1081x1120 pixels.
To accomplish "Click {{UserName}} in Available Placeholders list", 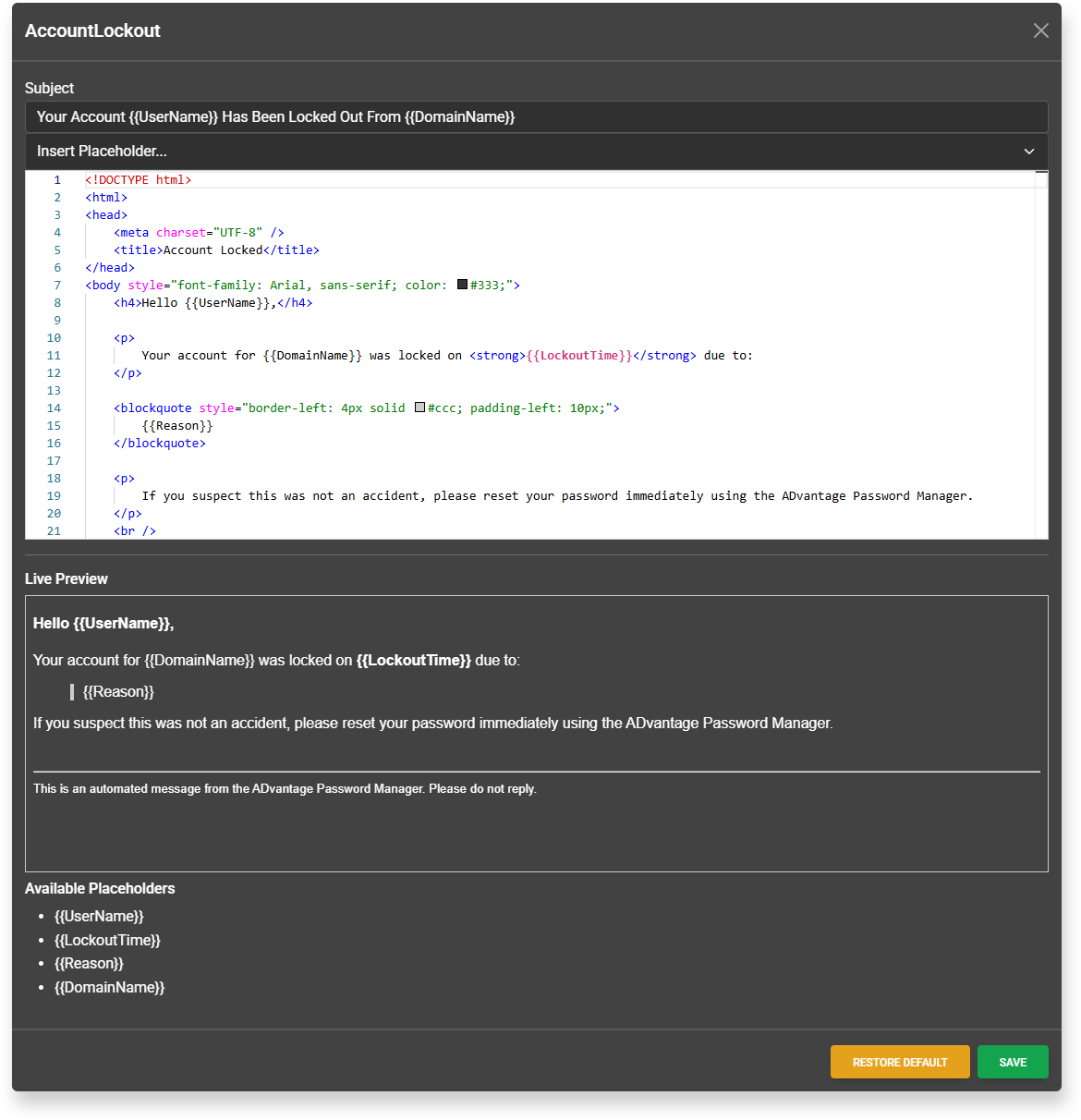I will click(x=99, y=917).
